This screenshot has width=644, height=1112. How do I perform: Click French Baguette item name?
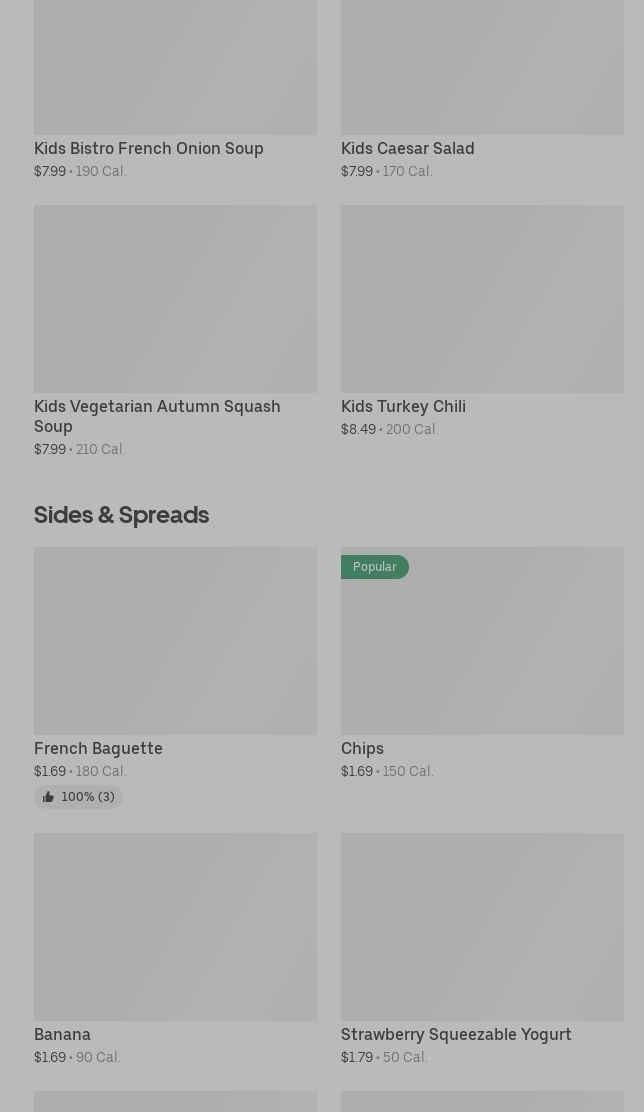pyautogui.click(x=98, y=748)
